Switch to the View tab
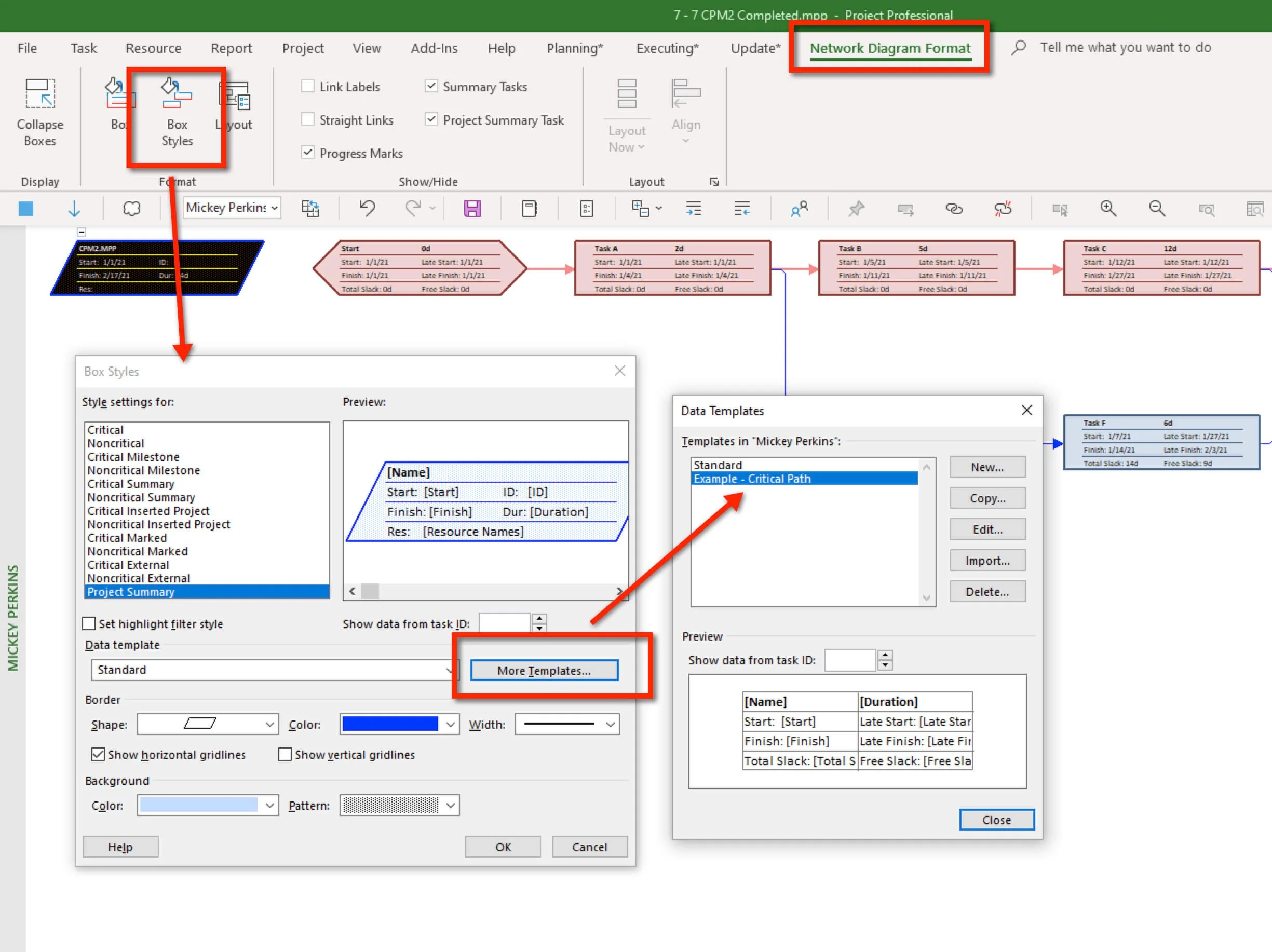The width and height of the screenshot is (1272, 952). pyautogui.click(x=367, y=48)
